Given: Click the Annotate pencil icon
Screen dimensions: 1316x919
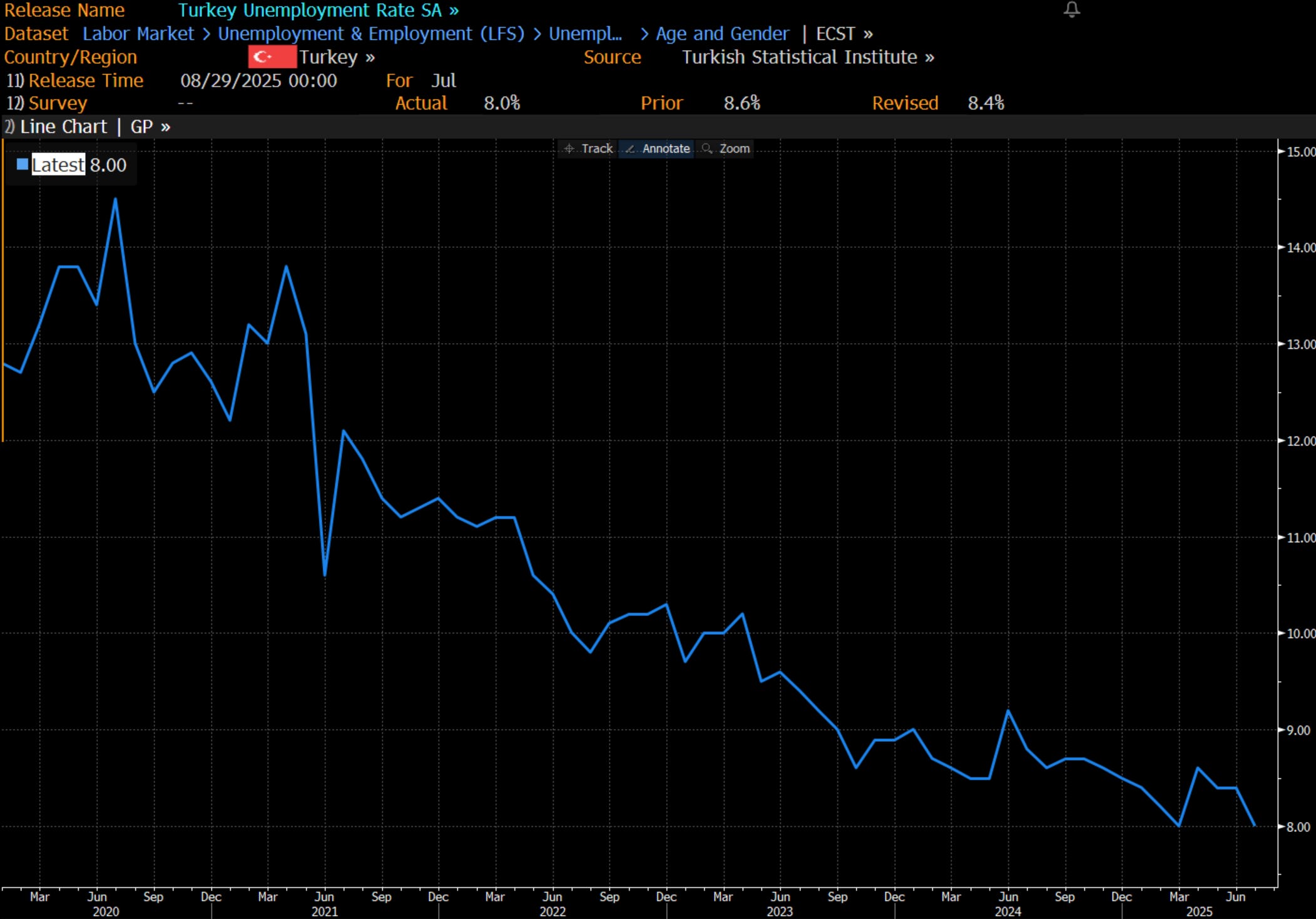Looking at the screenshot, I should 630,149.
